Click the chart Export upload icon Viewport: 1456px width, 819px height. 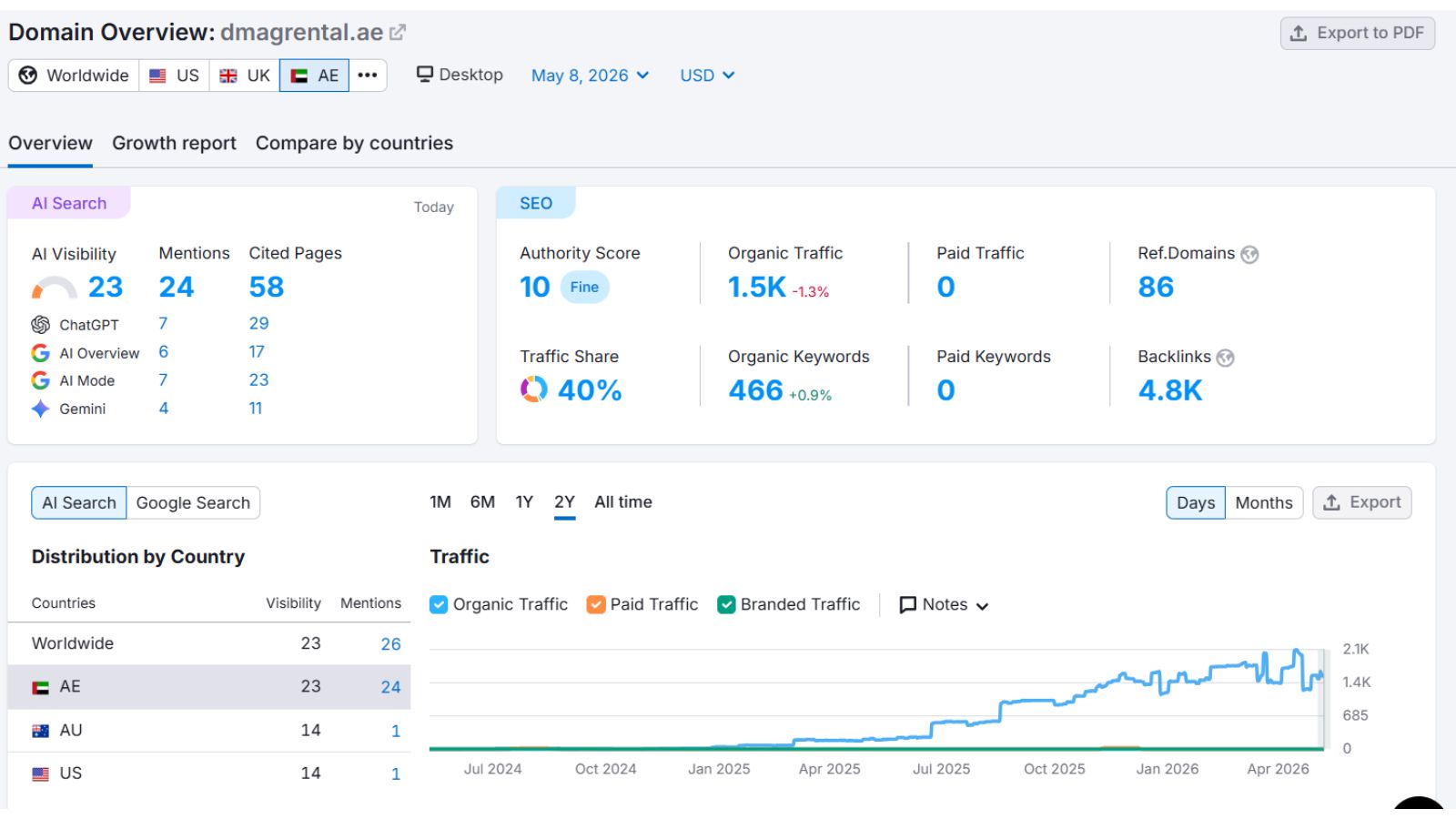tap(1331, 502)
